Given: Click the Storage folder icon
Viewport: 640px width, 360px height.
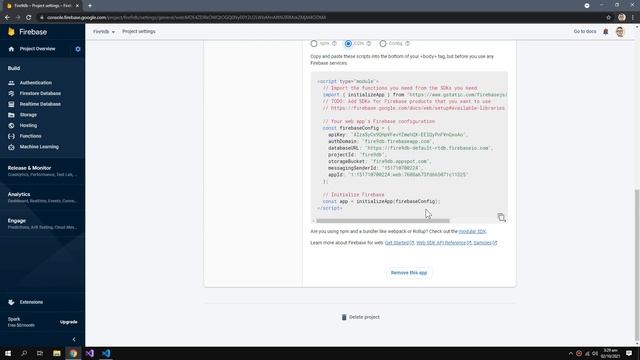Looking at the screenshot, I should pyautogui.click(x=11, y=115).
